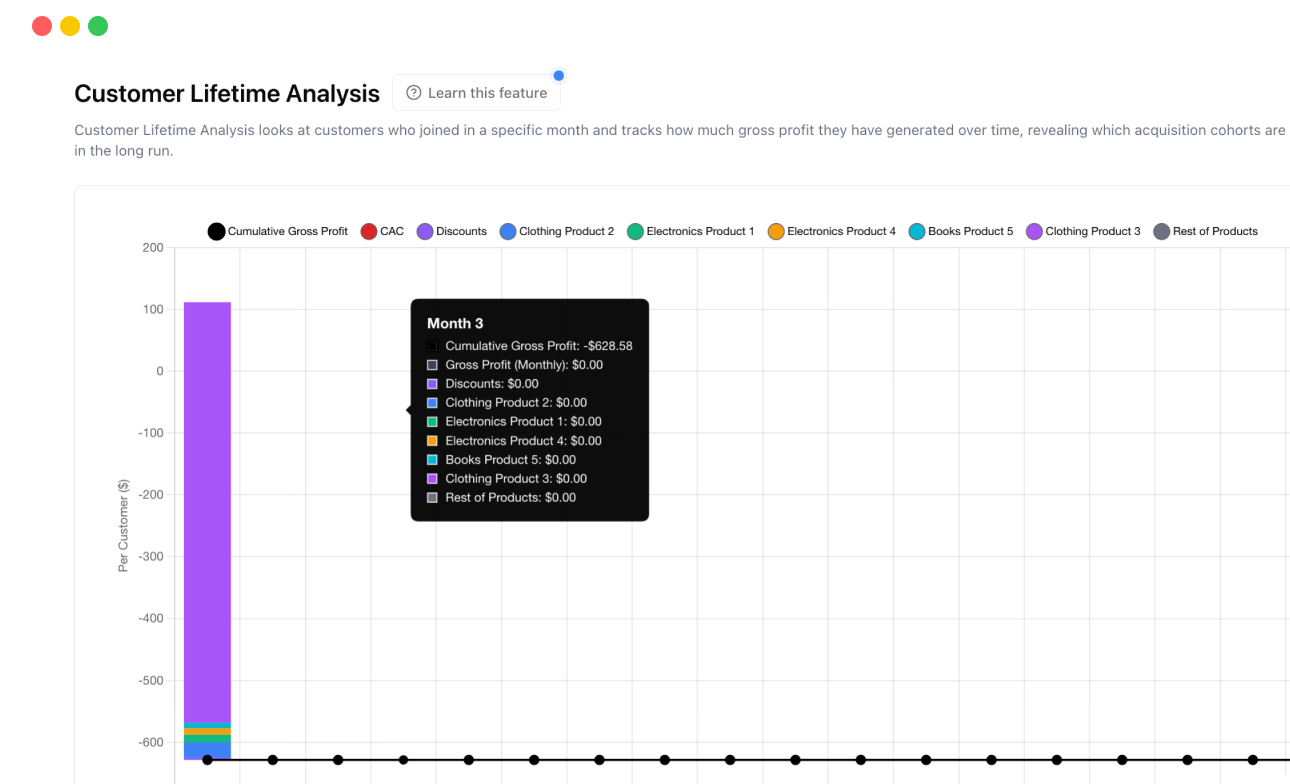Select the red CAC legend marker
The height and width of the screenshot is (784, 1290).
(370, 231)
